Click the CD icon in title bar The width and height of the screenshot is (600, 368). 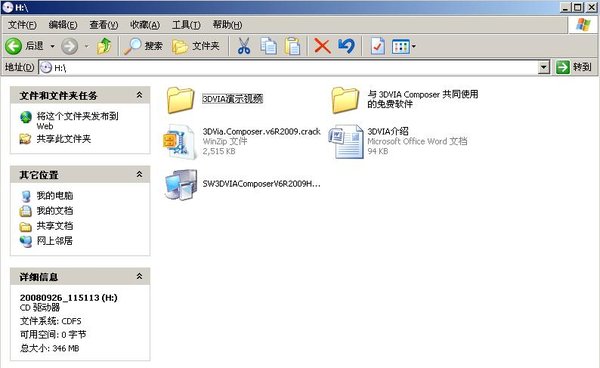click(x=8, y=7)
